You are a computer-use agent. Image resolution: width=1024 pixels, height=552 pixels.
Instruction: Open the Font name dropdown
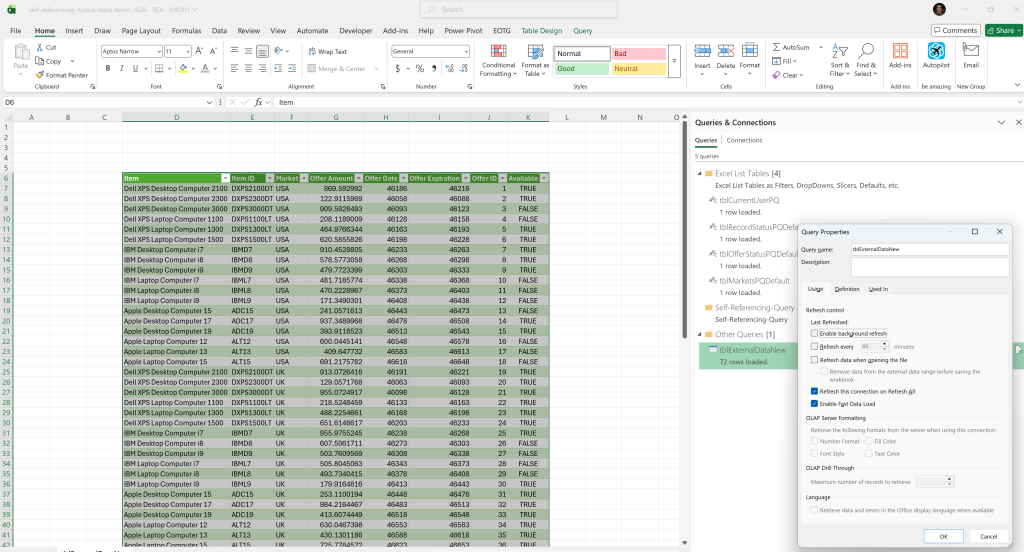(x=159, y=51)
